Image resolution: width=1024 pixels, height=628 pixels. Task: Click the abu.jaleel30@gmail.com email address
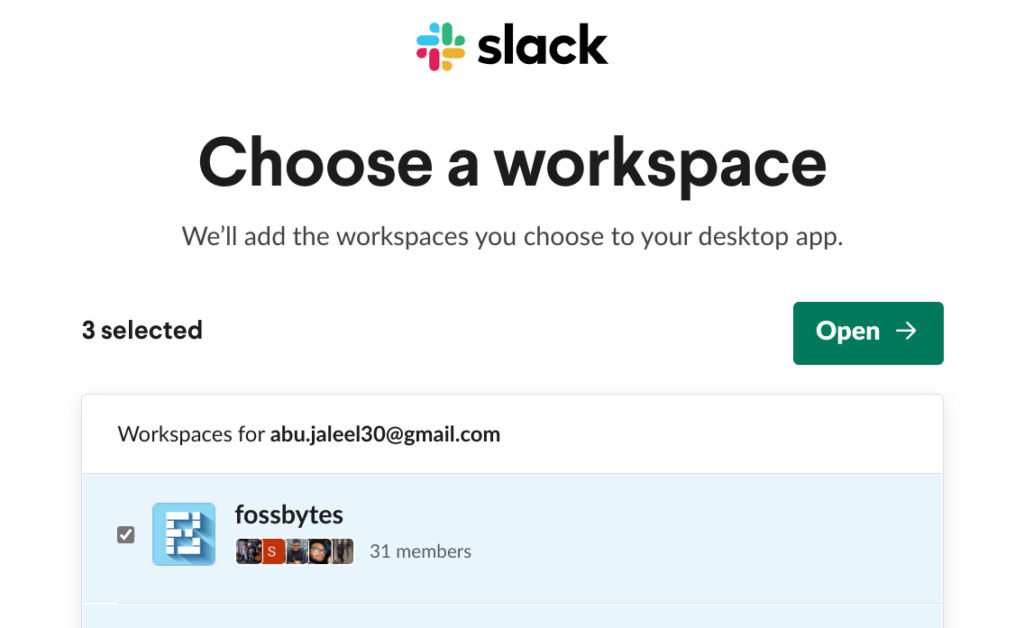(385, 434)
